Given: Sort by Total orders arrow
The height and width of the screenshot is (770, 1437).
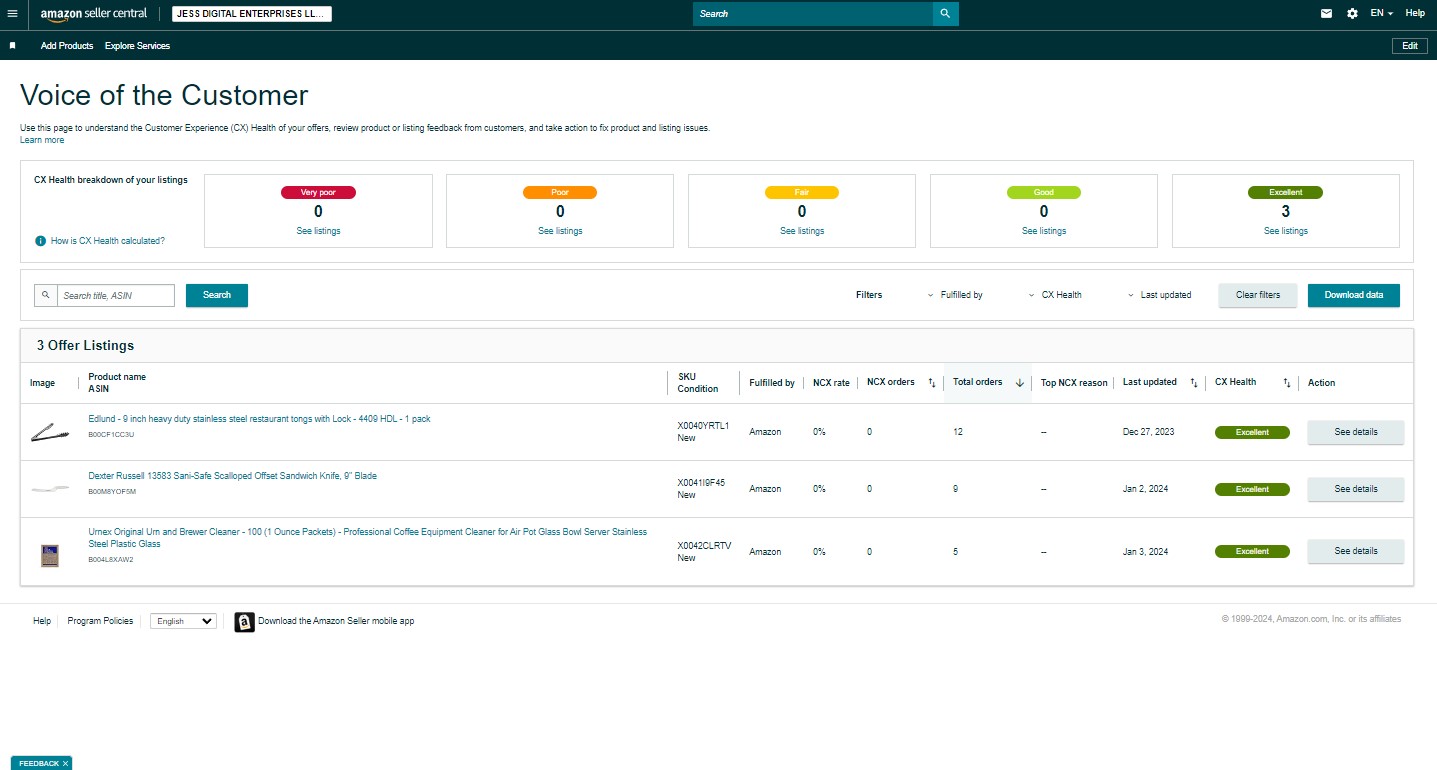Looking at the screenshot, I should click(x=1019, y=383).
